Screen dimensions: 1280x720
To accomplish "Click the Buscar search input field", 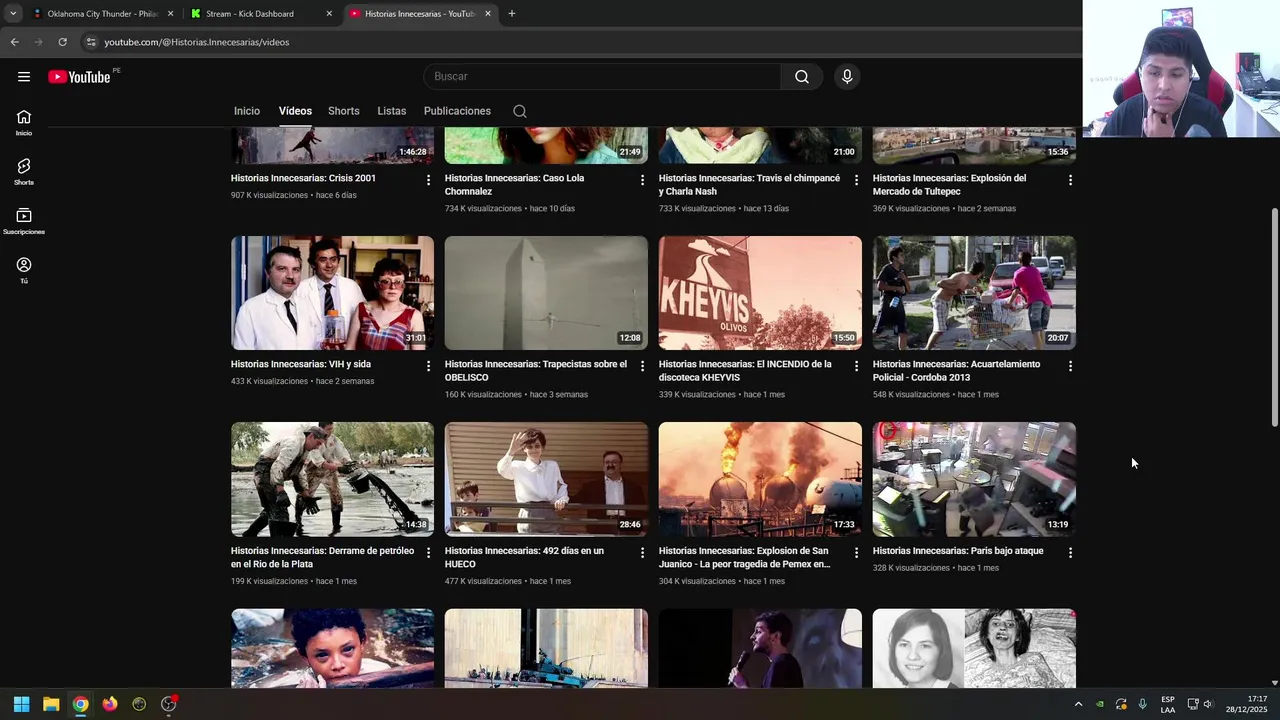I will (x=602, y=77).
